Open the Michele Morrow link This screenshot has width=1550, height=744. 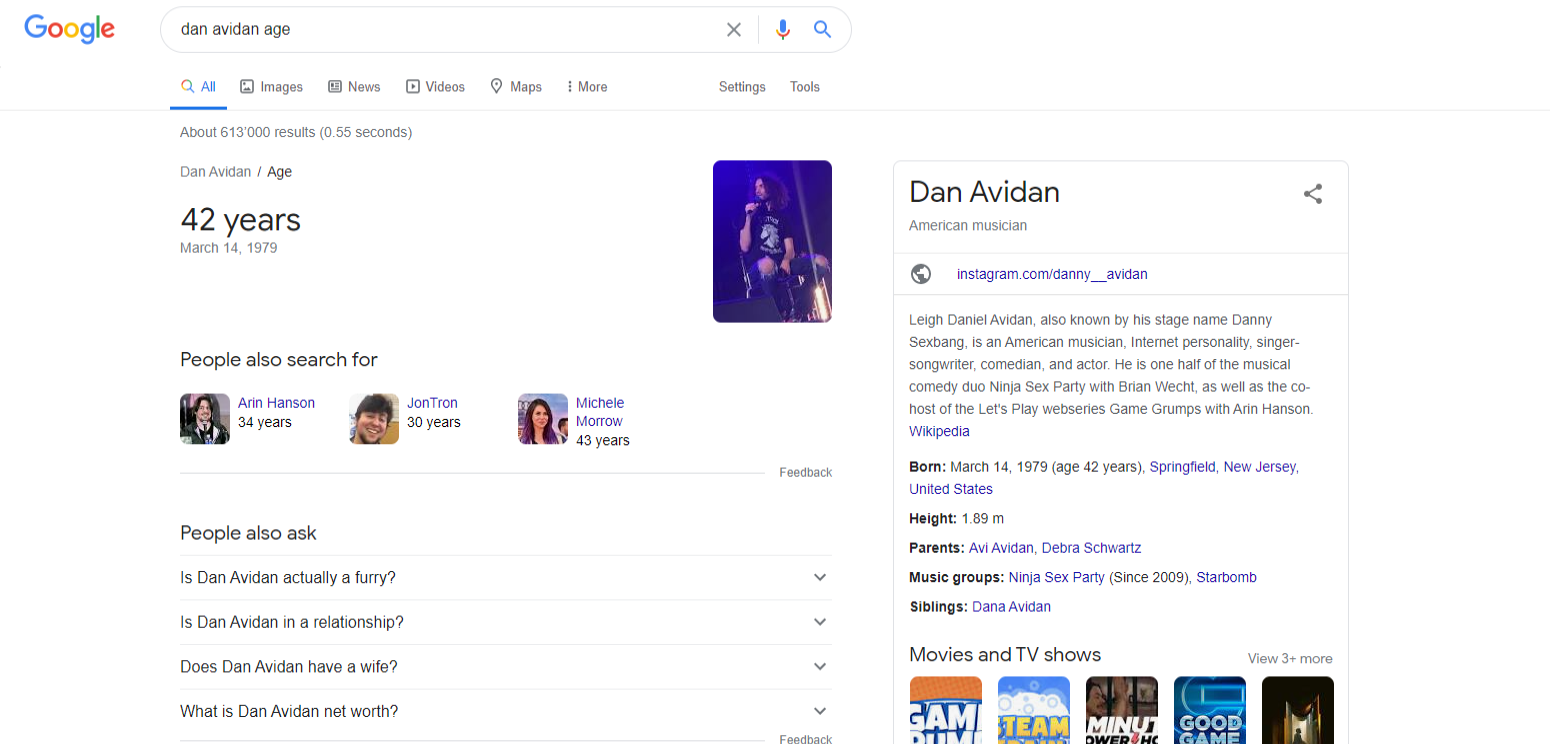[600, 412]
